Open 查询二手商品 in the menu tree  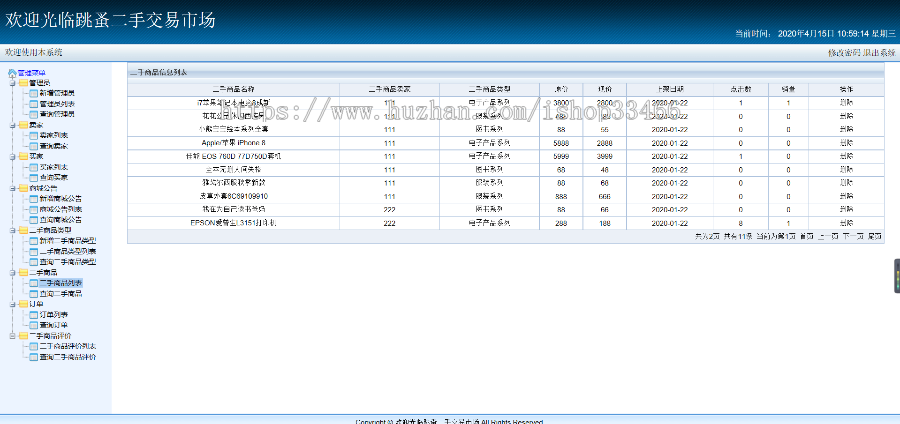coord(61,293)
